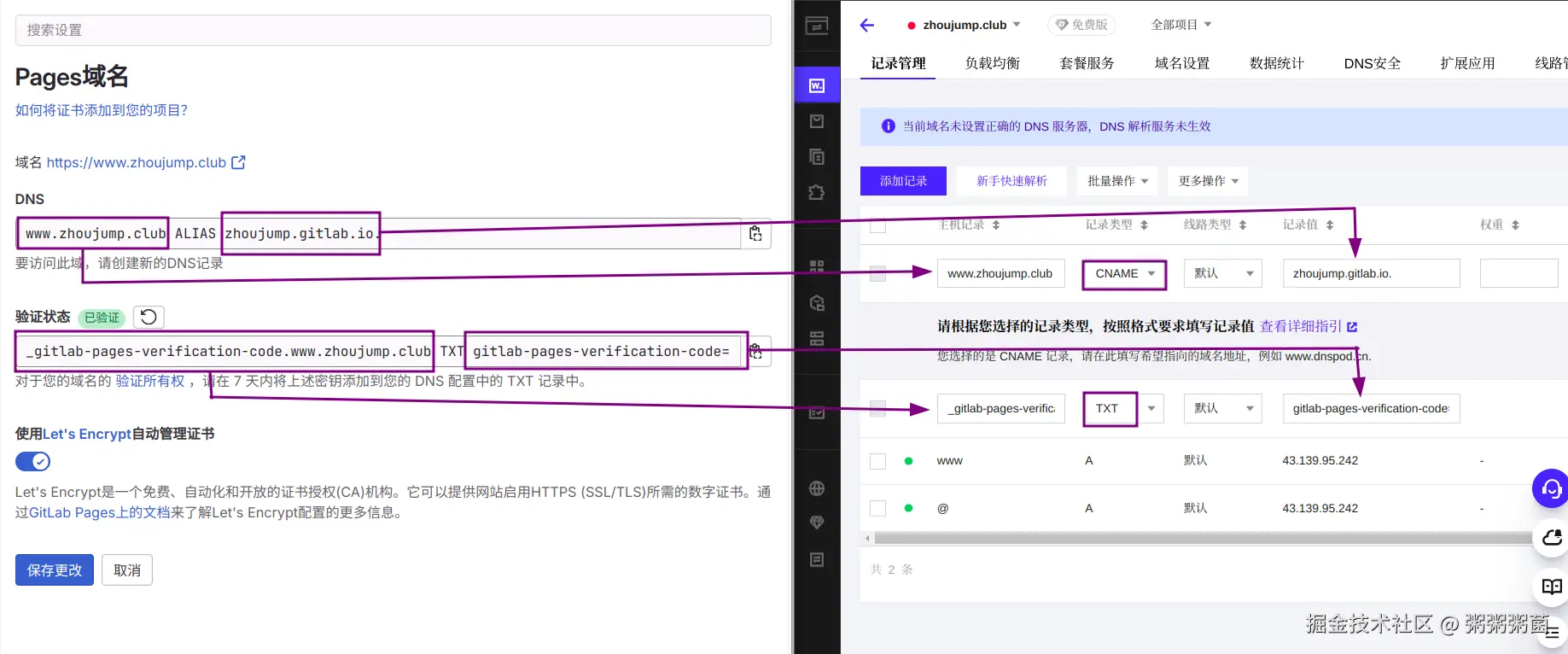
Task: Click the envelope-box icon in dark sidebar
Action: click(x=817, y=121)
